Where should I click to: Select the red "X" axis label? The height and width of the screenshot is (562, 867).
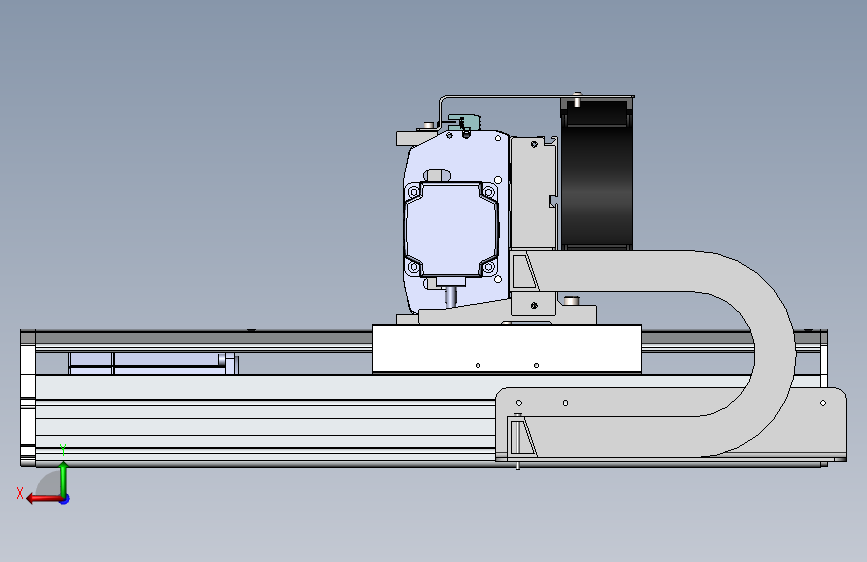click(x=20, y=493)
